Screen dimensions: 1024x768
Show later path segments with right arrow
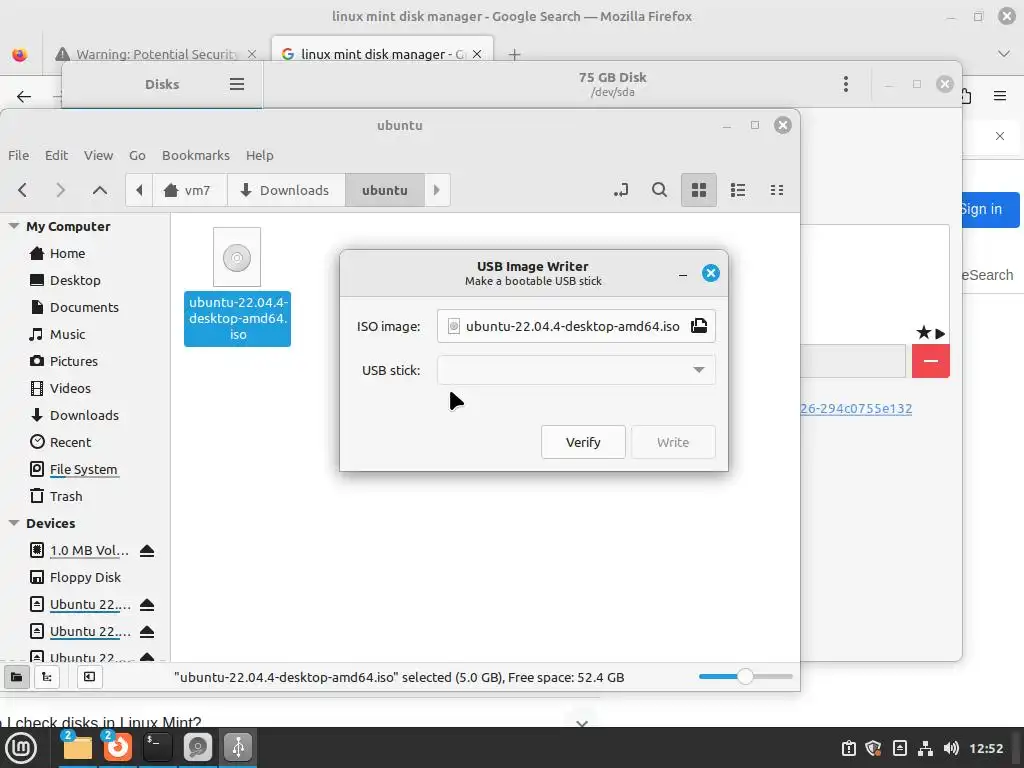(437, 190)
